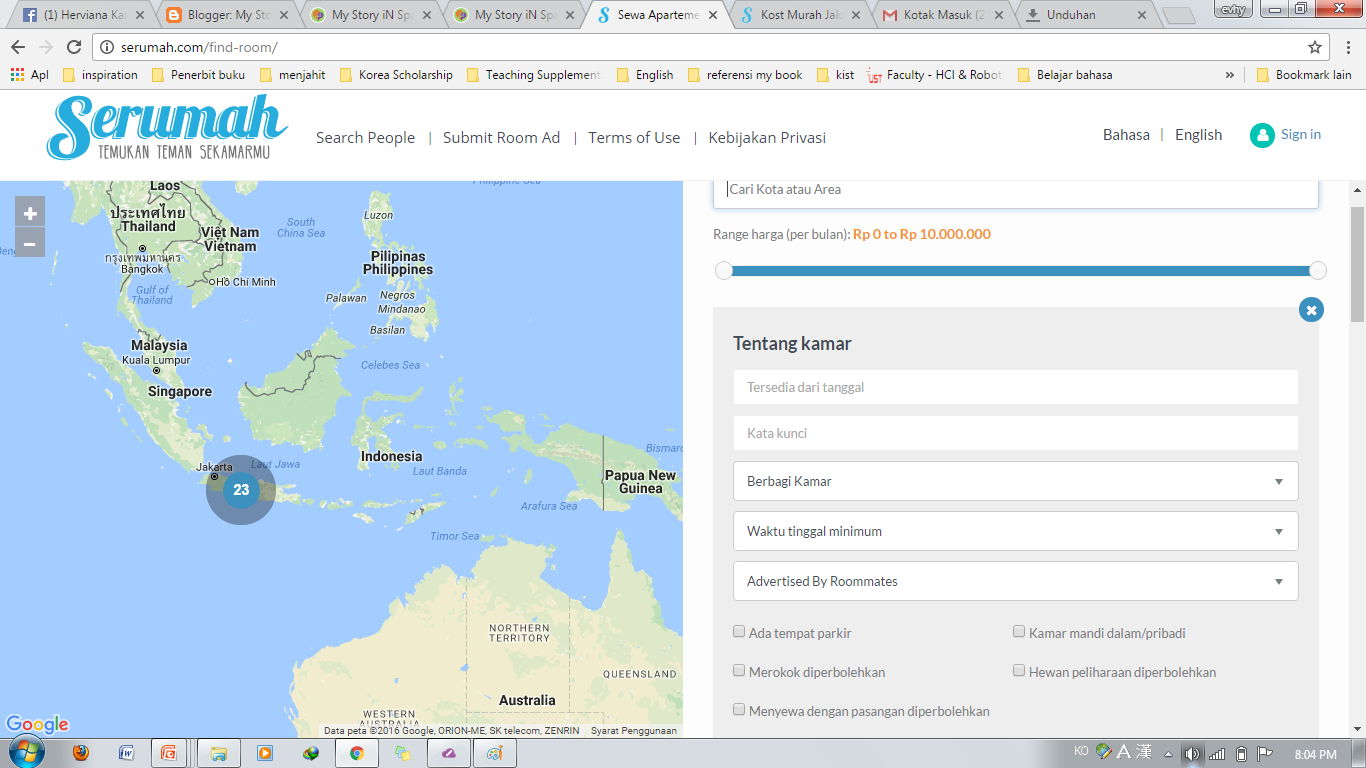Open the Advertised By Roommates dropdown

point(1015,581)
